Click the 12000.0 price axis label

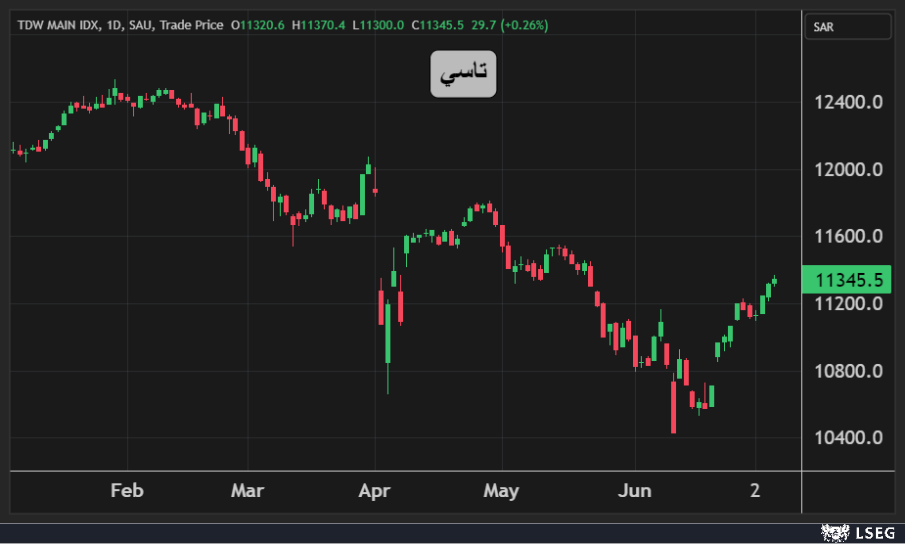[x=849, y=169]
